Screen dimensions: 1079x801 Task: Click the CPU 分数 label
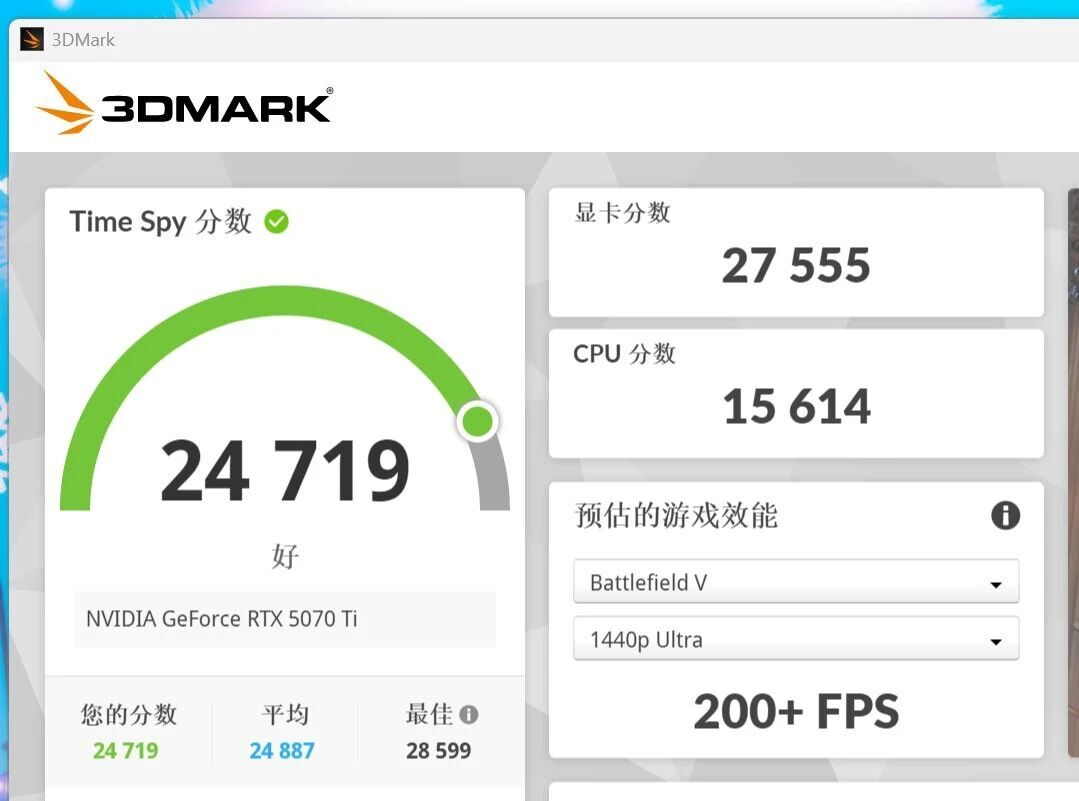(624, 354)
